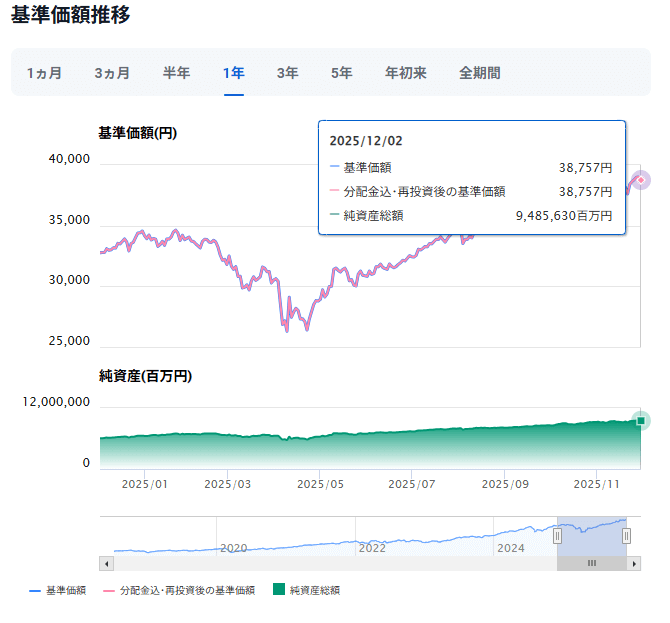The width and height of the screenshot is (670, 623).
Task: Select the 1ヵ月 period tab
Action: (x=44, y=73)
